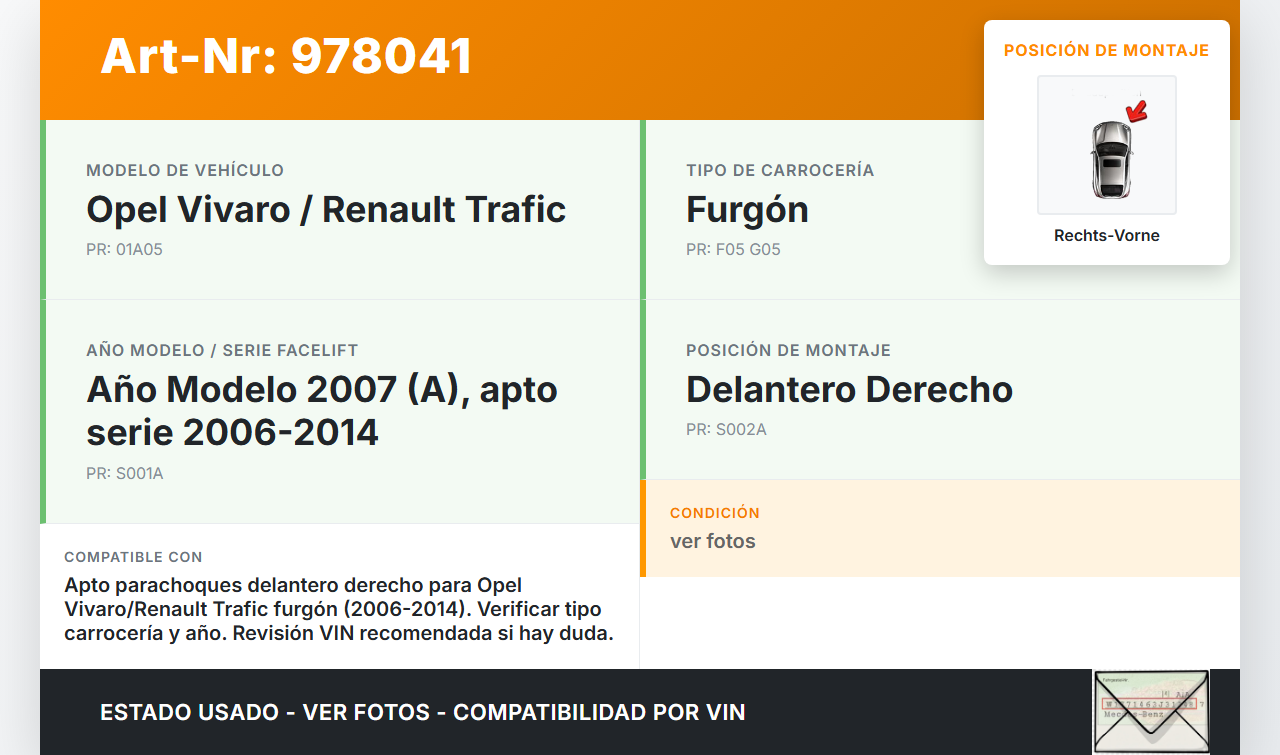Click the ESTADO USADO footer banner text

tap(423, 712)
